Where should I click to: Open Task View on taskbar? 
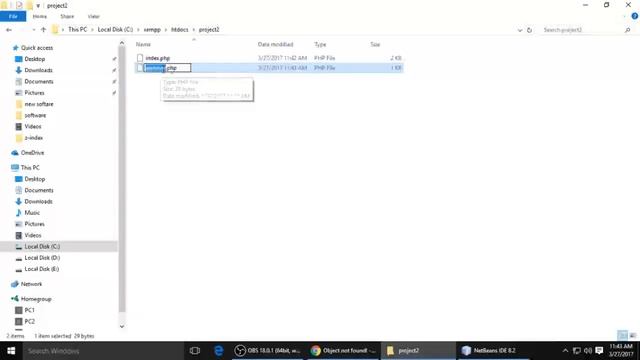(195, 351)
